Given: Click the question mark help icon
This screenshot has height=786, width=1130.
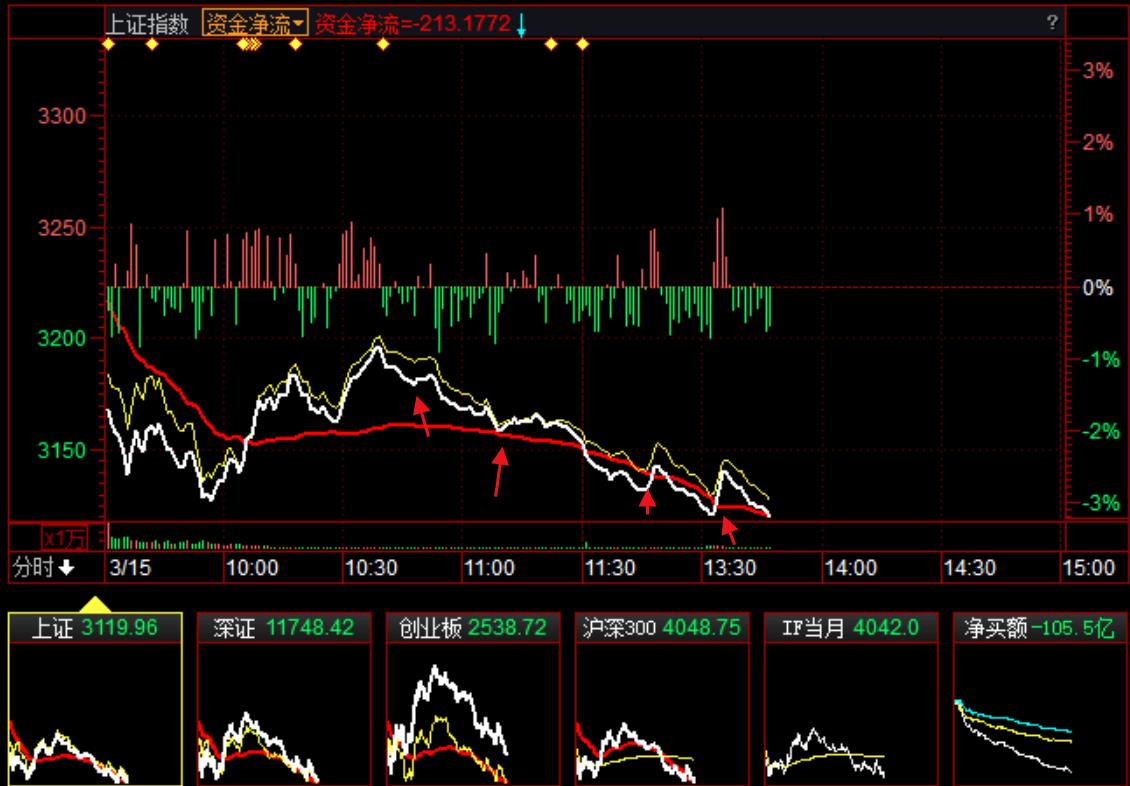Looking at the screenshot, I should click(1052, 23).
